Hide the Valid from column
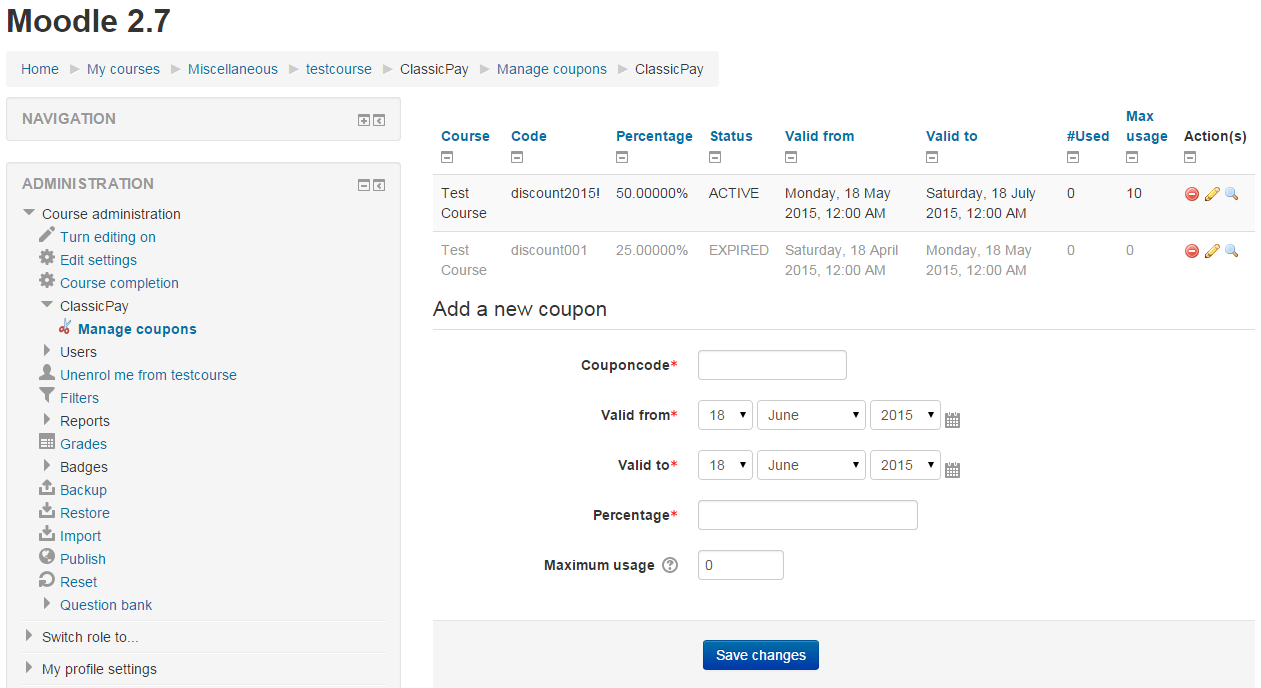Image resolution: width=1261 pixels, height=688 pixels. tap(791, 157)
